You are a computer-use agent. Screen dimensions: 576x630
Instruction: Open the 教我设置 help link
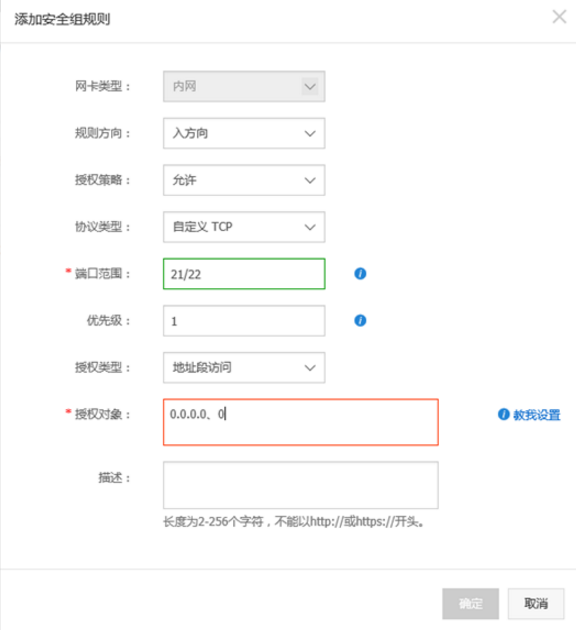(x=536, y=415)
